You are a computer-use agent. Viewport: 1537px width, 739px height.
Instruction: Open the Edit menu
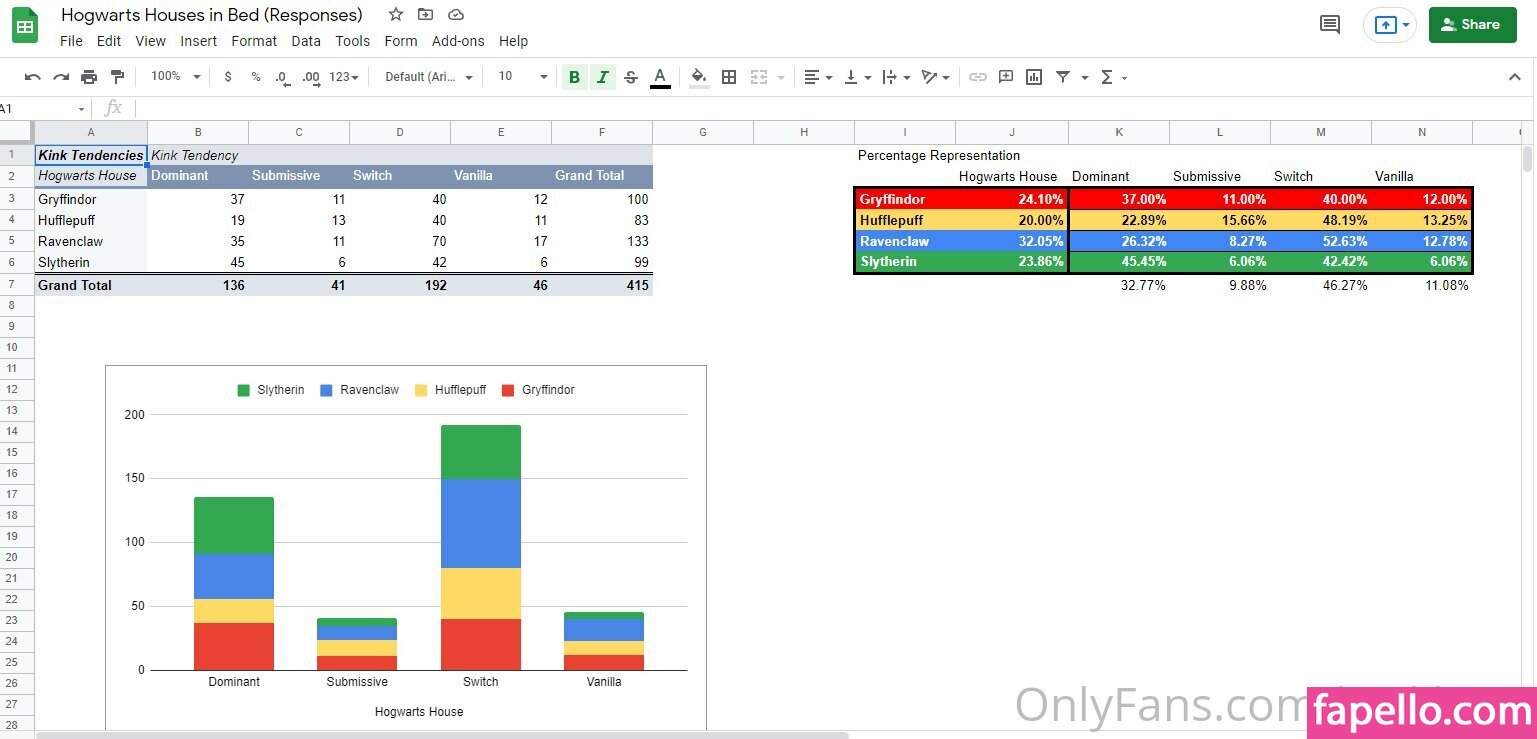tap(109, 41)
